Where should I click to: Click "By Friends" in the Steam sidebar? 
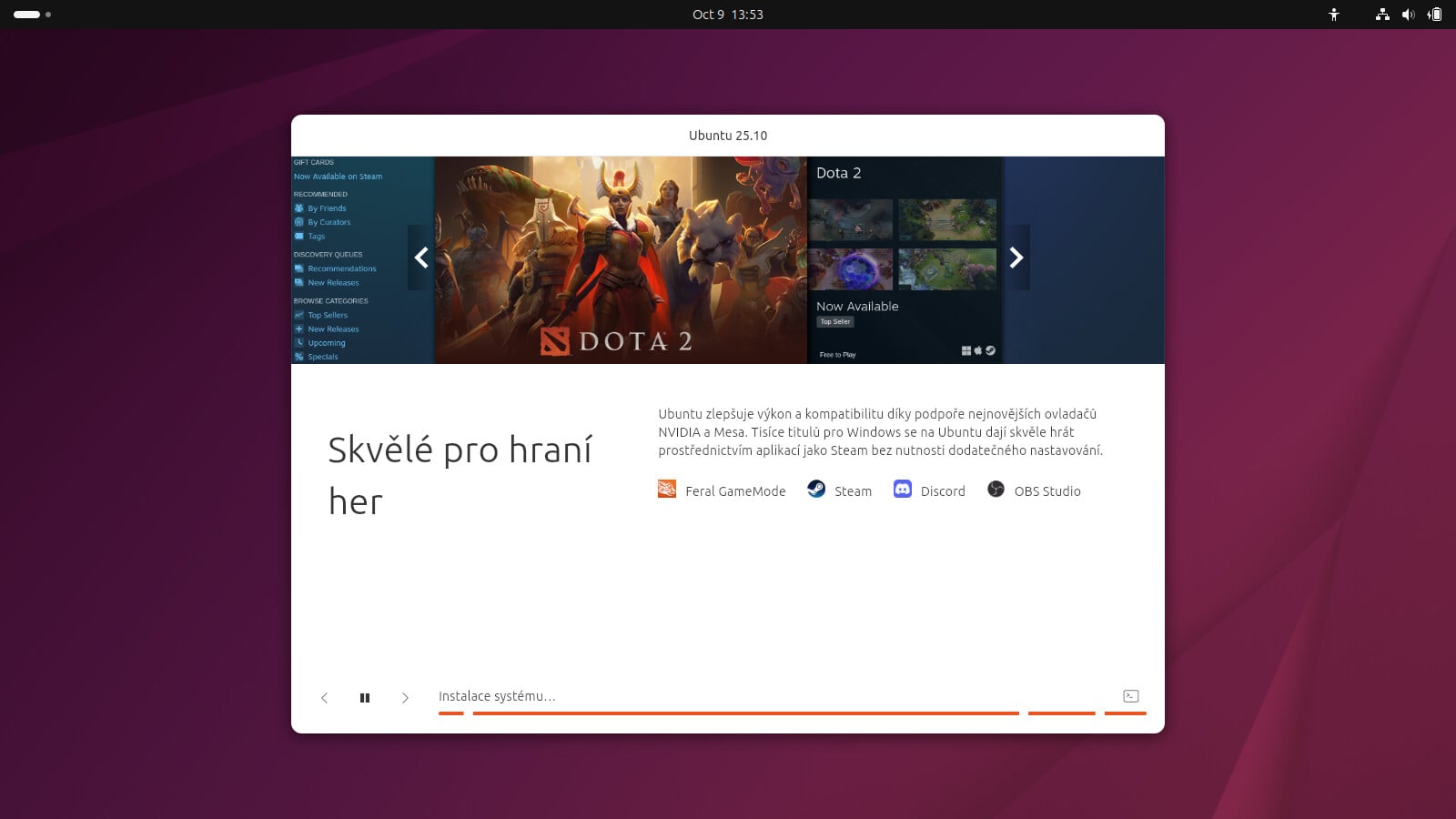click(327, 208)
